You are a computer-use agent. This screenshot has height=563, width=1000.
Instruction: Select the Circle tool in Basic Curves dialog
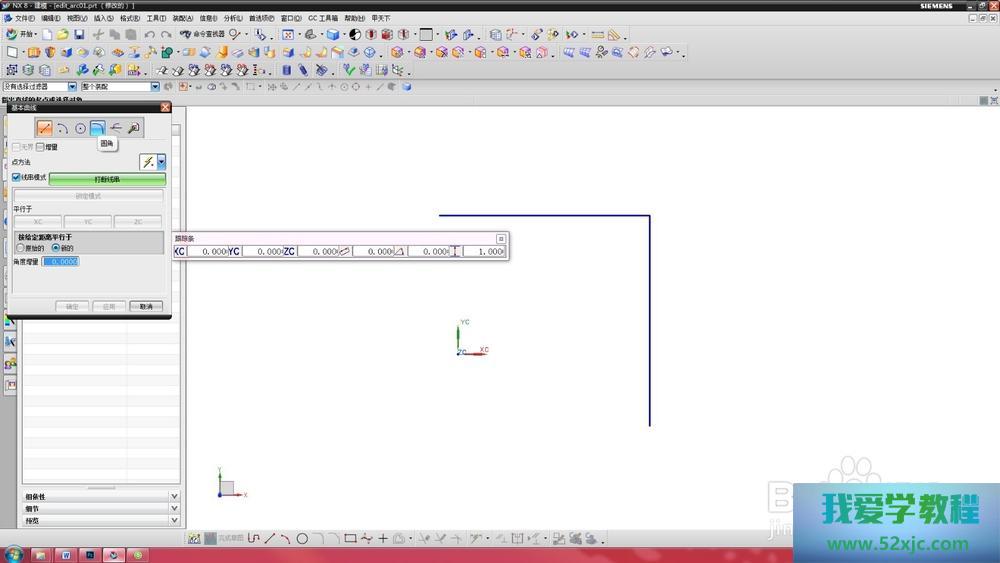coord(80,128)
